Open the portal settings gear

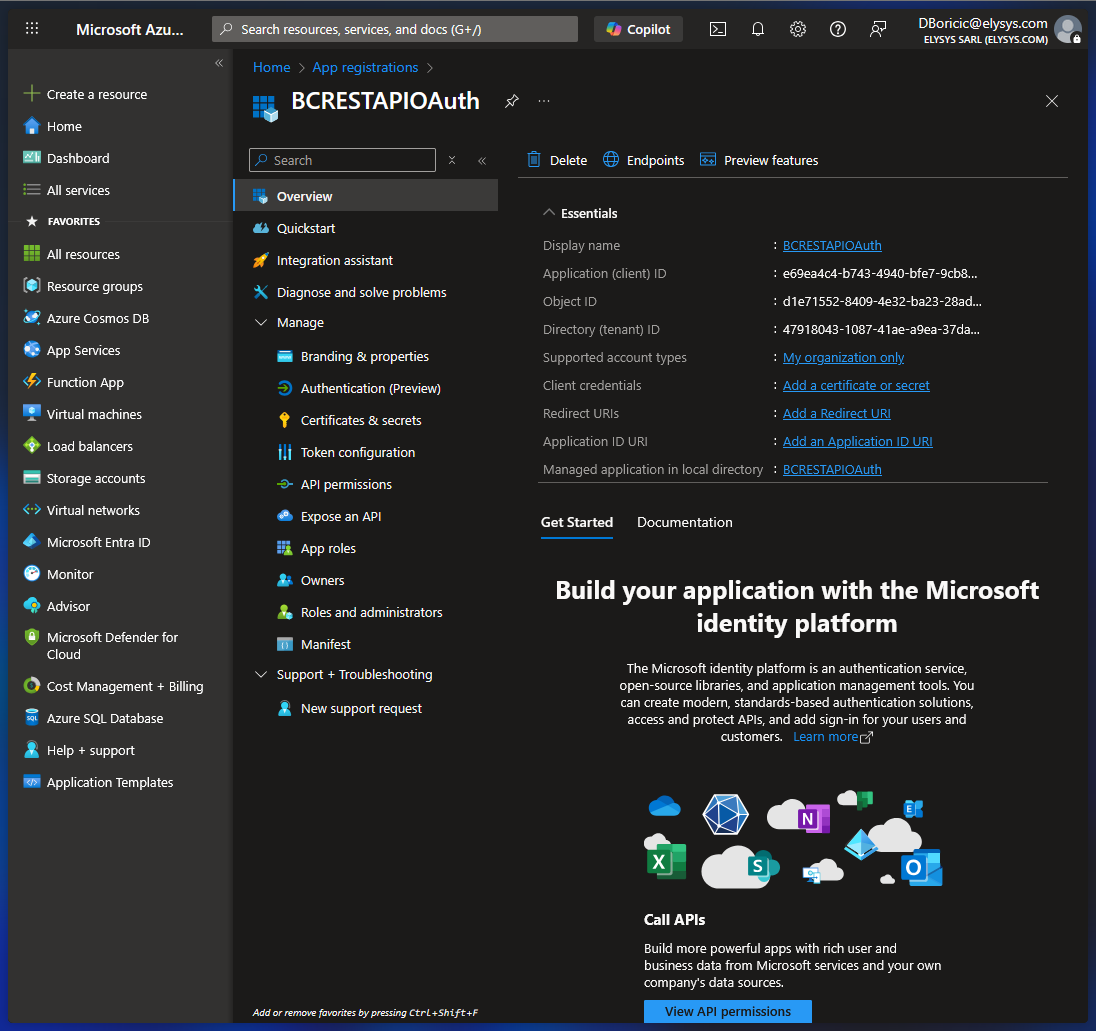(798, 29)
